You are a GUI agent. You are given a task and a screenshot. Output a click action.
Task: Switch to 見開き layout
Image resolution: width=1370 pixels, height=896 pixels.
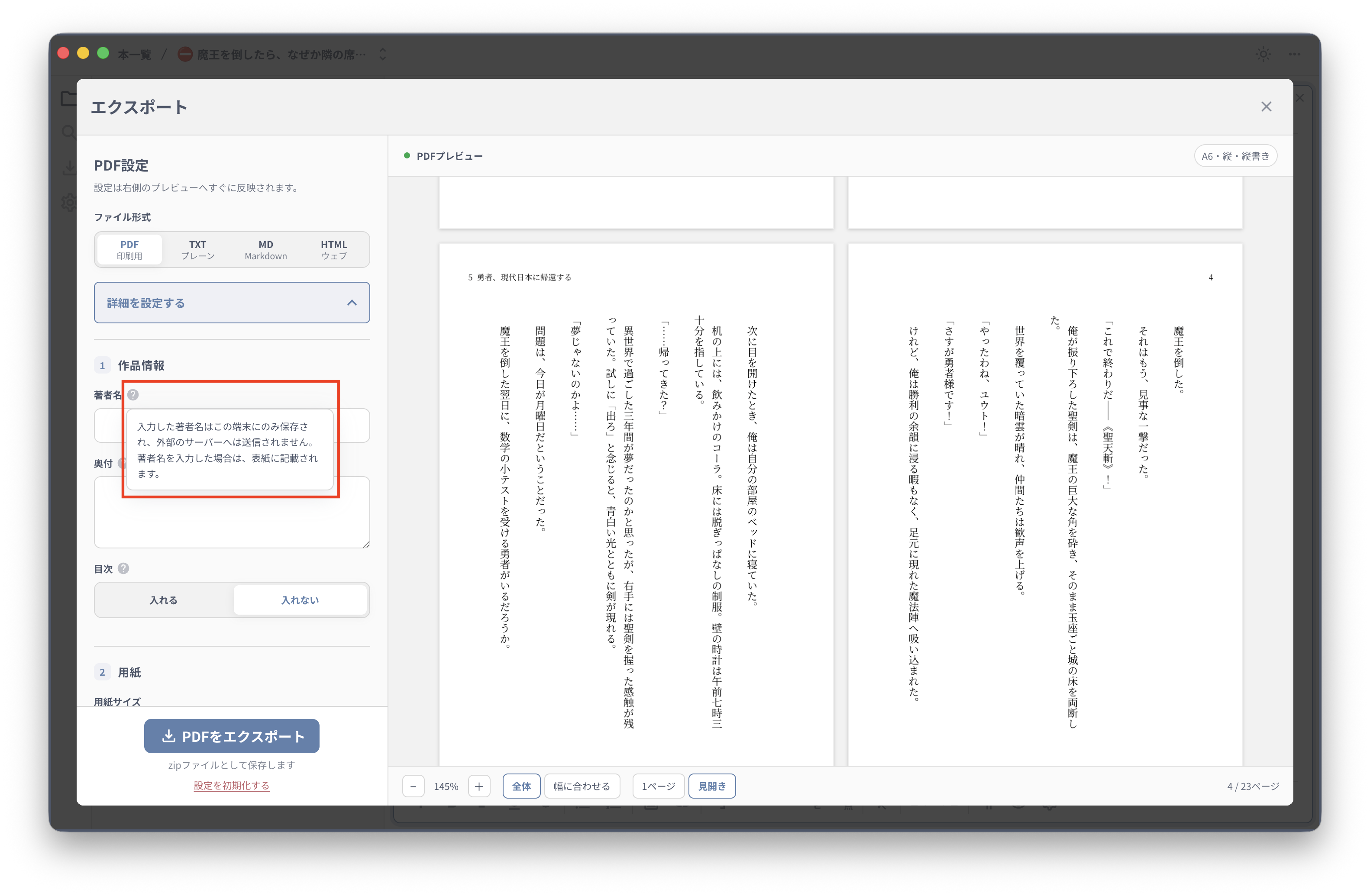[712, 786]
